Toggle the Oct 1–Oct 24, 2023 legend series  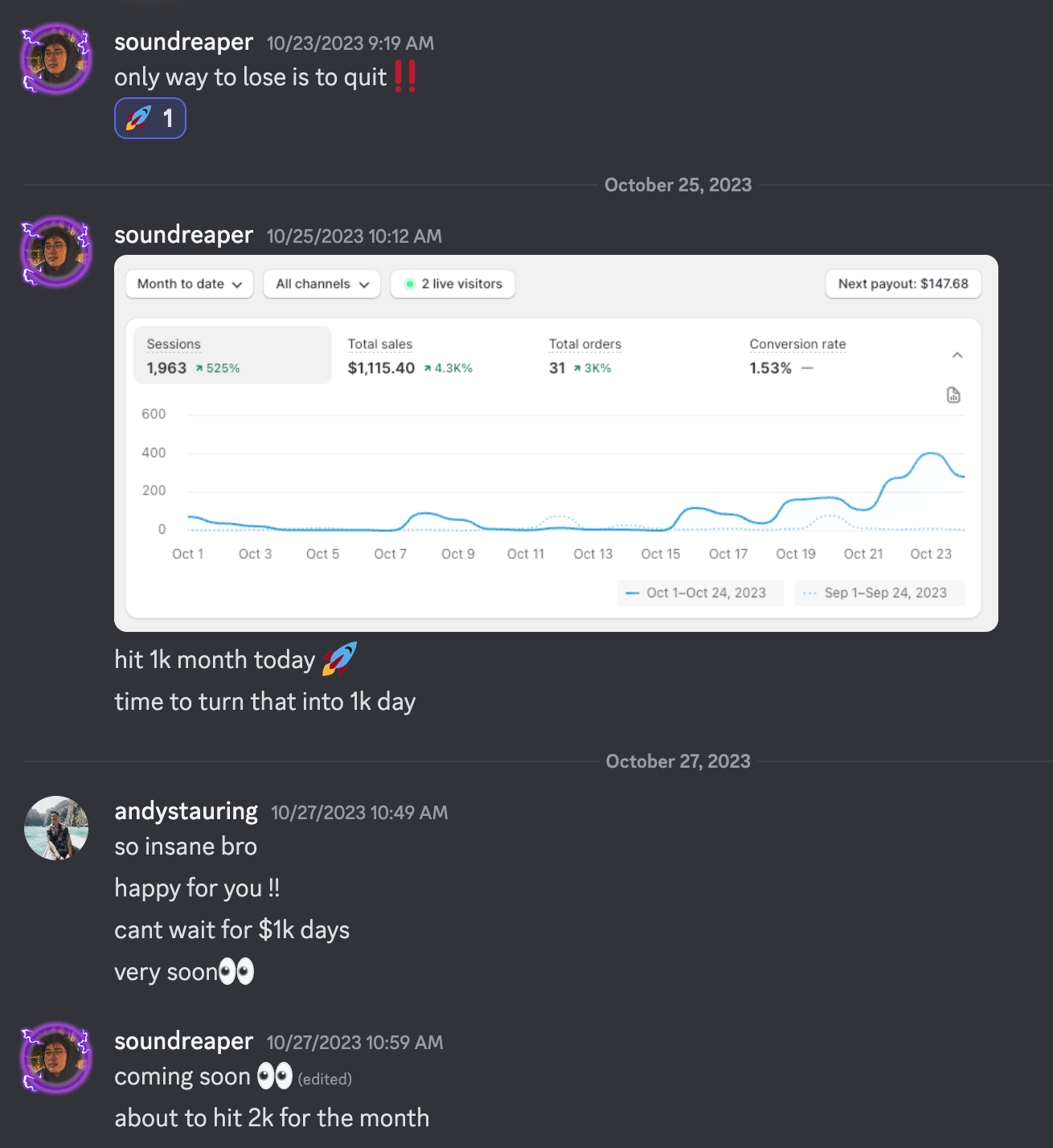[699, 593]
